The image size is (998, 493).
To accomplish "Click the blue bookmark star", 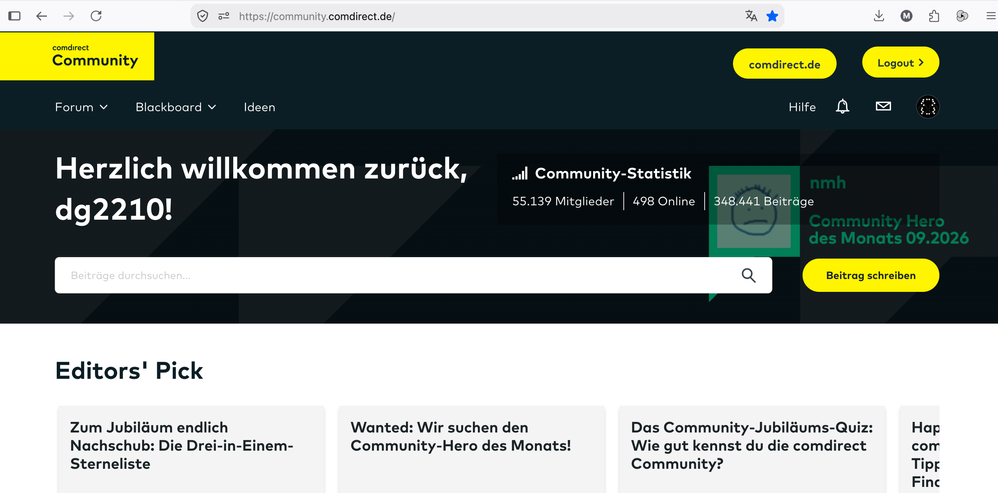I will (772, 16).
